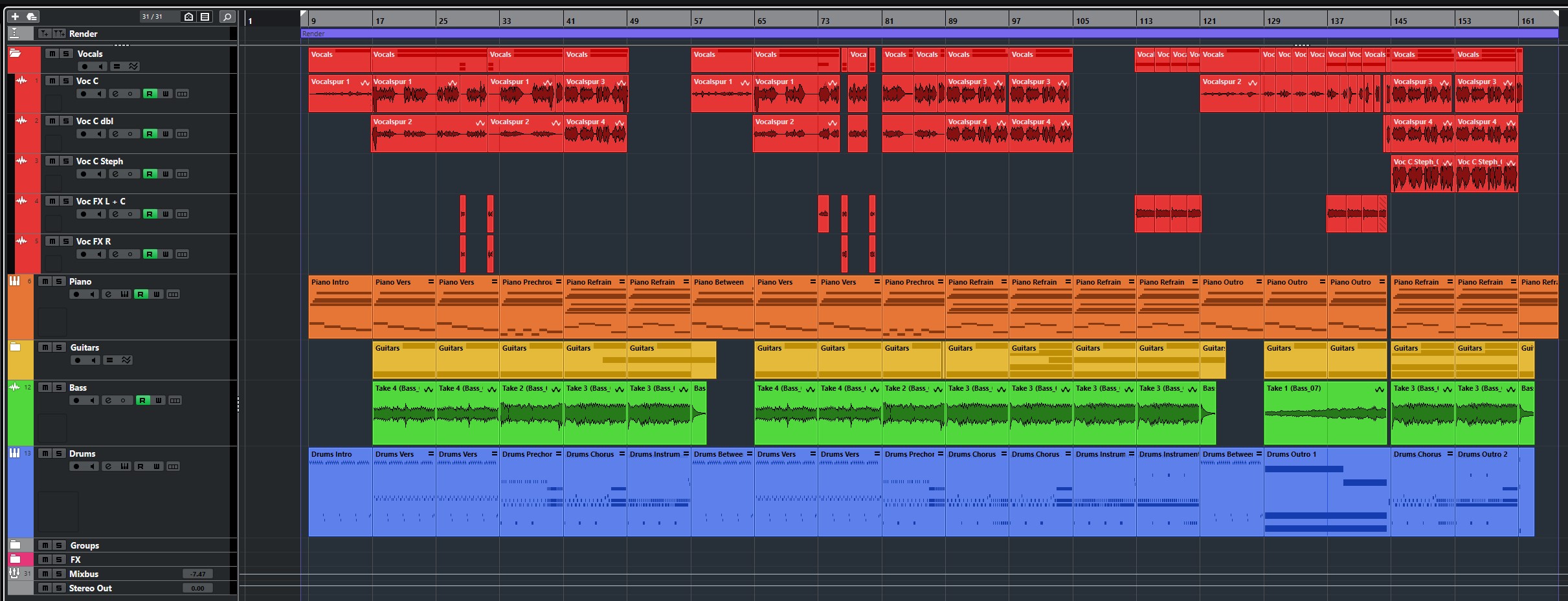Enable Write Automation on Voc FX R
Viewport: 1568px width, 601px height.
pos(166,254)
